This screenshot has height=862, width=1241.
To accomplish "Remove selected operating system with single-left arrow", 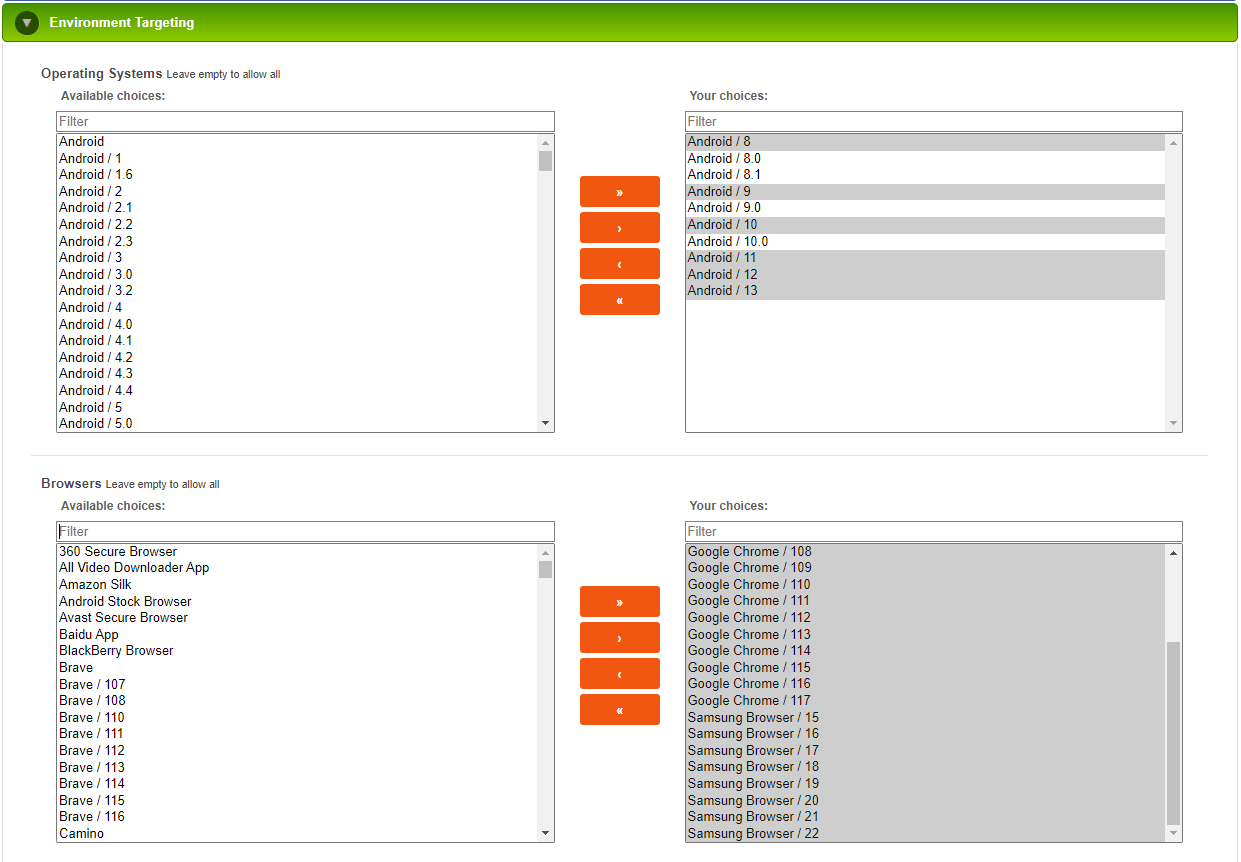I will click(x=620, y=263).
